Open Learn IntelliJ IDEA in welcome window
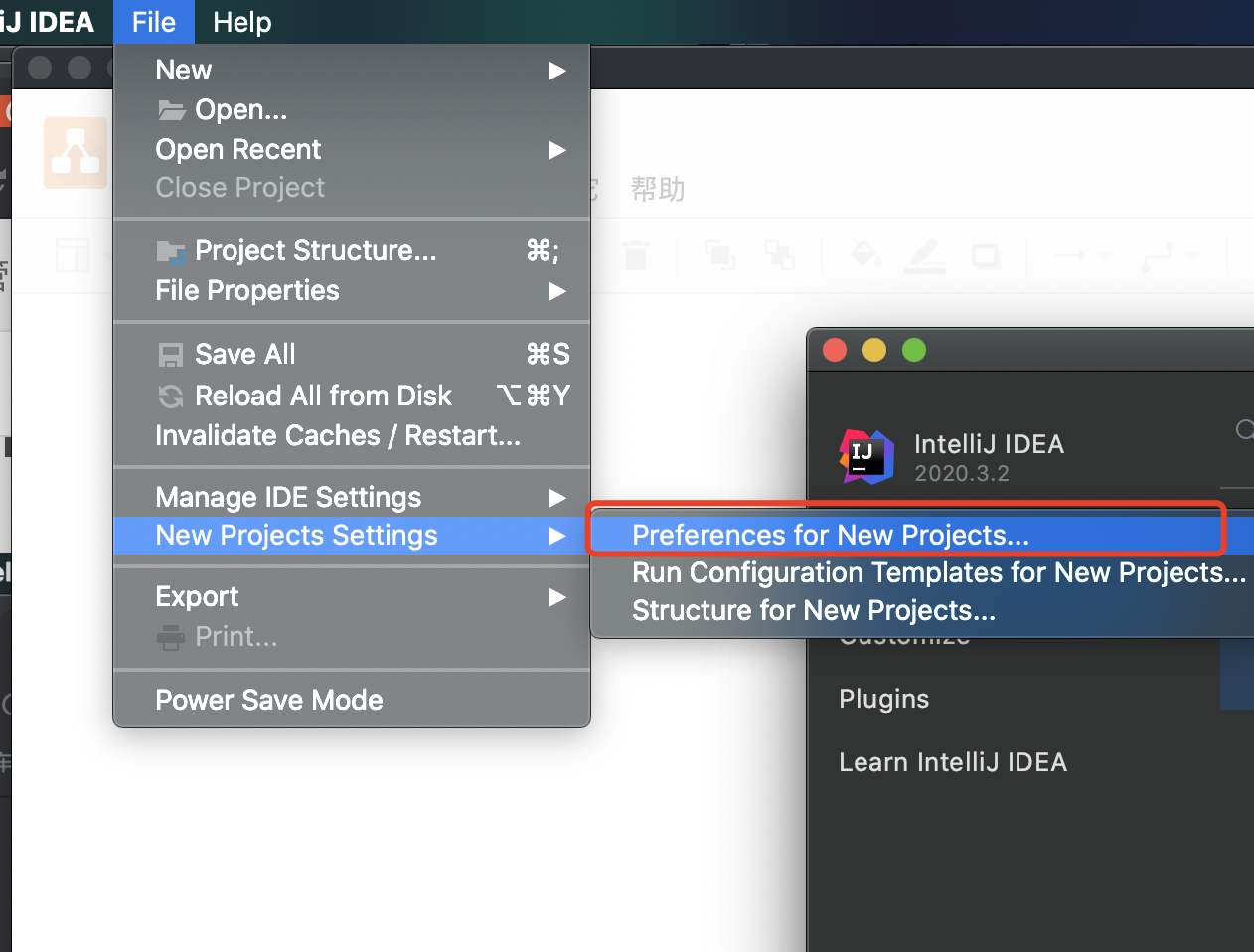Image resolution: width=1254 pixels, height=952 pixels. tap(953, 762)
